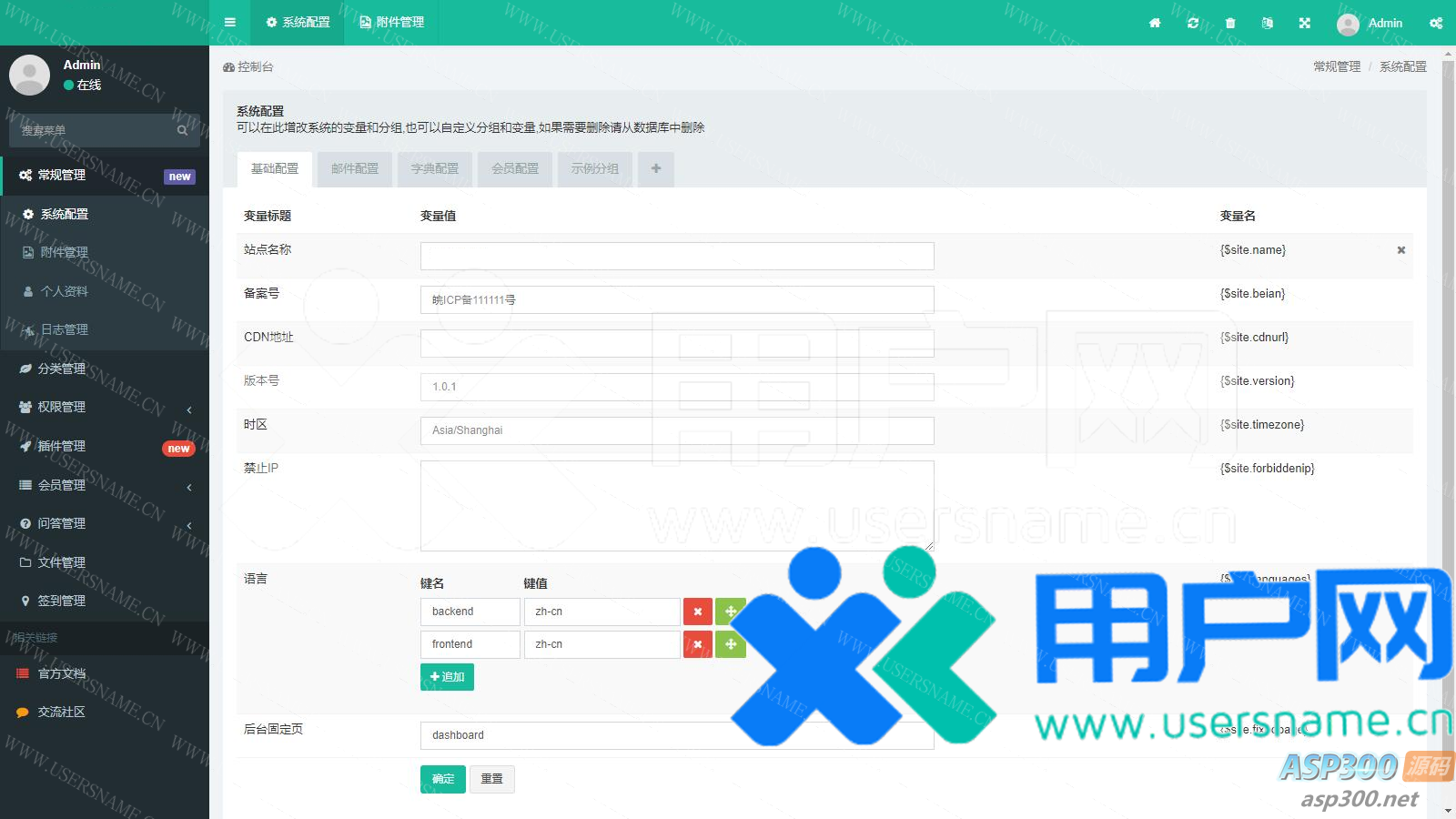Open 插件管理 in sidebar
This screenshot has width=1456, height=819.
[105, 446]
